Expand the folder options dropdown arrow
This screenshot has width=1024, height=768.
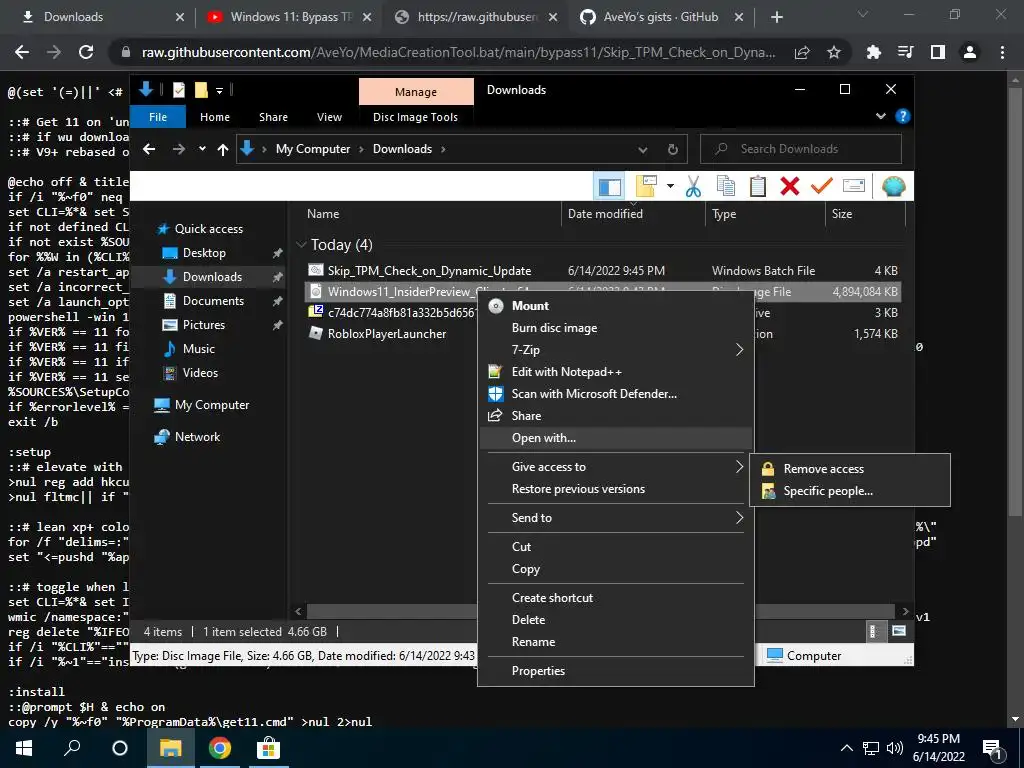coord(670,187)
